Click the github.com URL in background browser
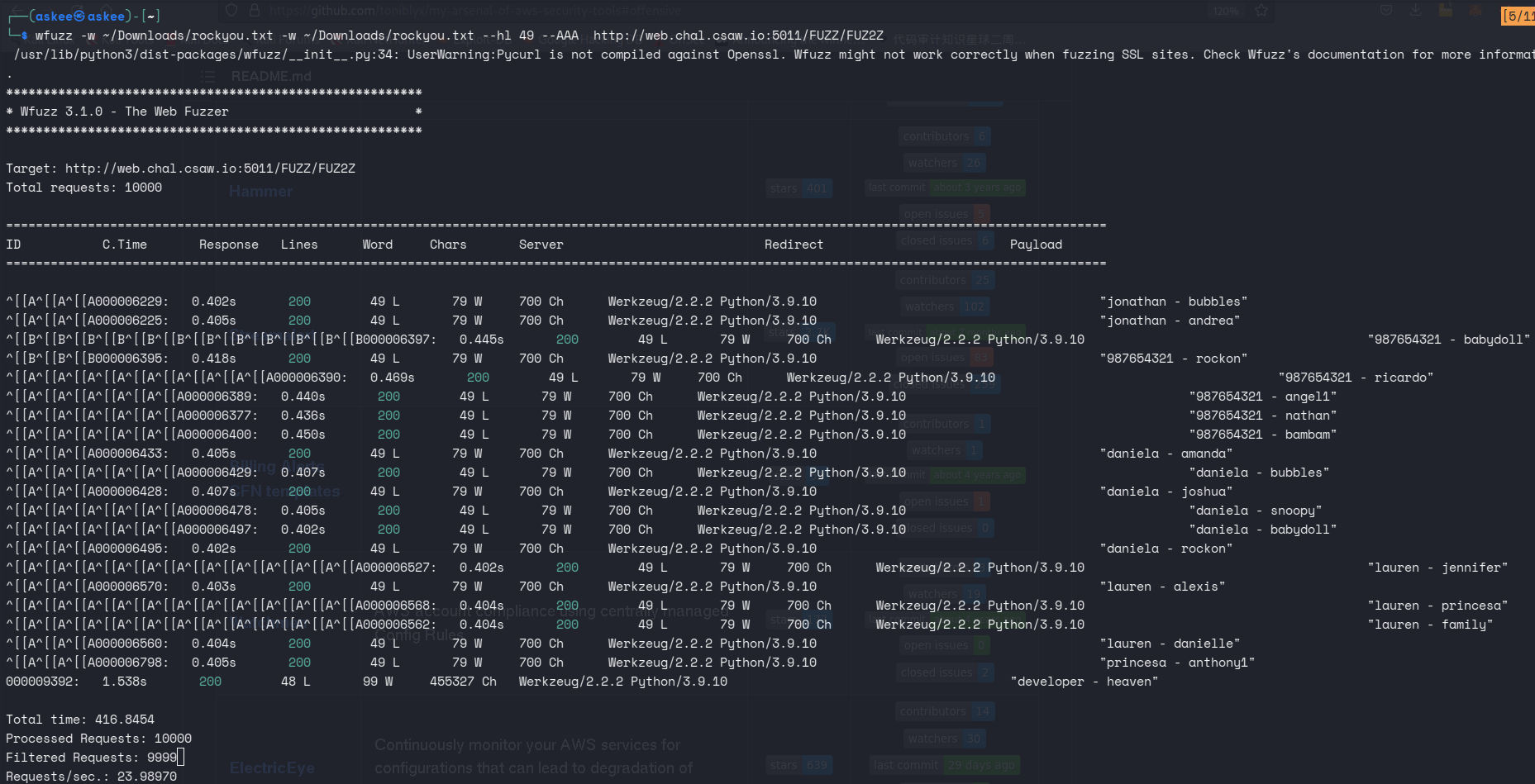1535x784 pixels. pyautogui.click(x=474, y=11)
